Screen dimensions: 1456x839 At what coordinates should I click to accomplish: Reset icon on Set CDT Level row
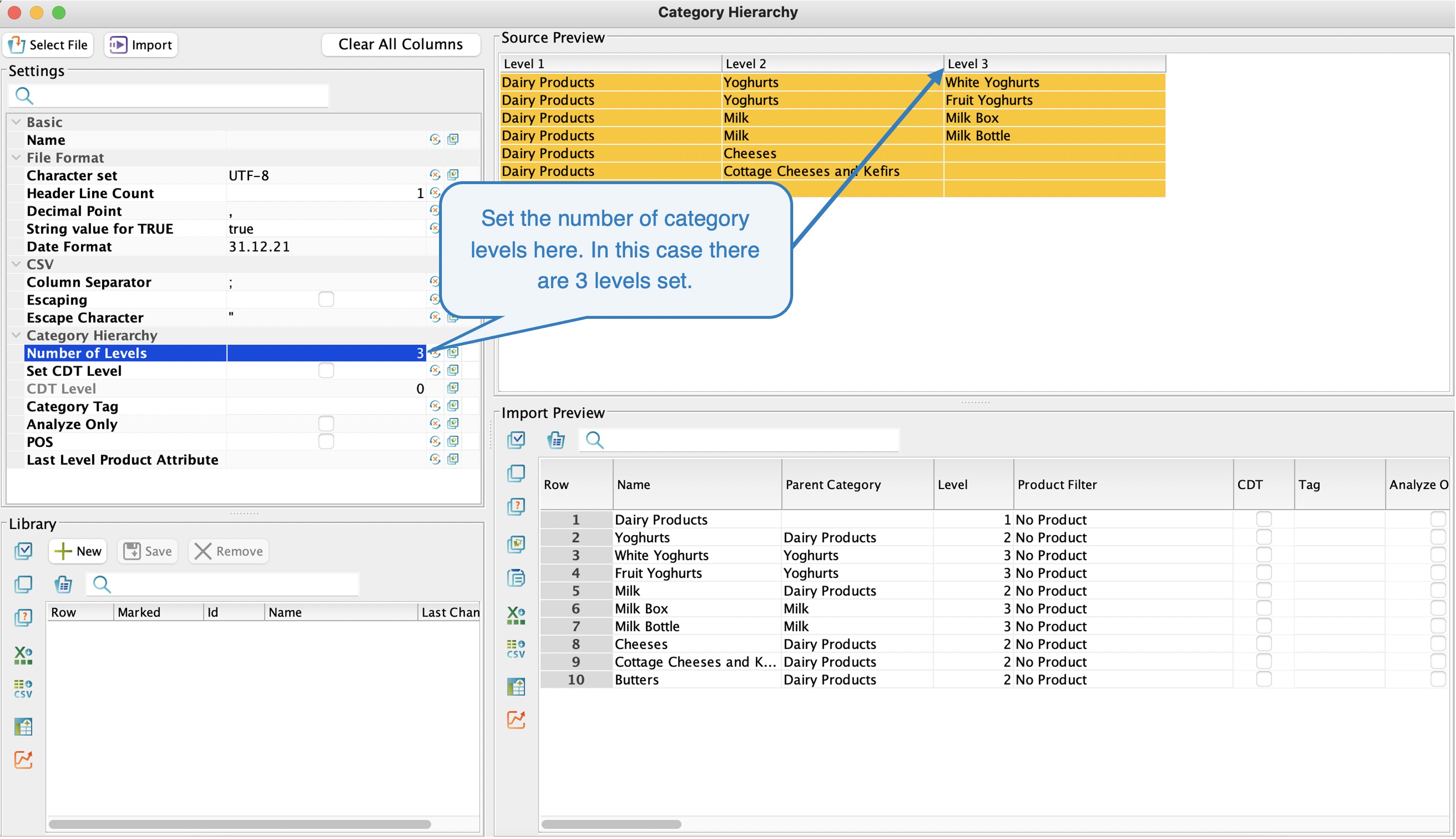point(436,370)
